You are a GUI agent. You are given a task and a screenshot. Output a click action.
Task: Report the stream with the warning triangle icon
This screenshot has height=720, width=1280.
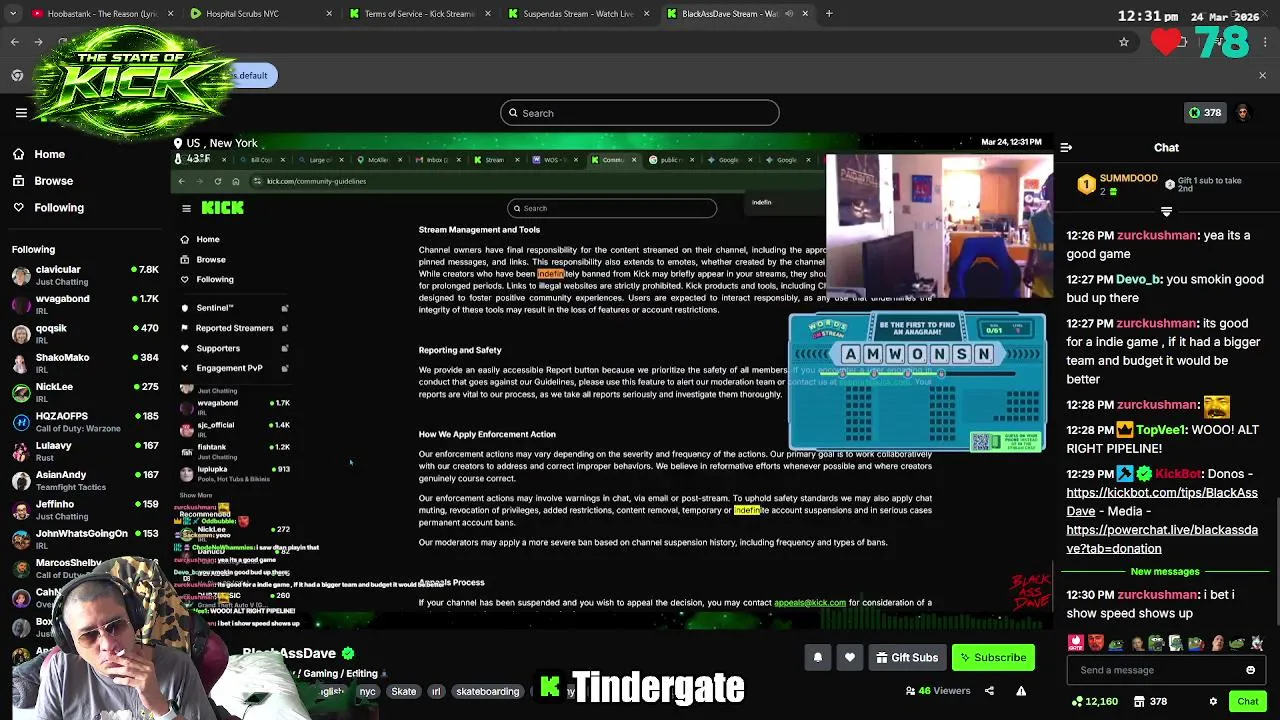[x=1021, y=690]
